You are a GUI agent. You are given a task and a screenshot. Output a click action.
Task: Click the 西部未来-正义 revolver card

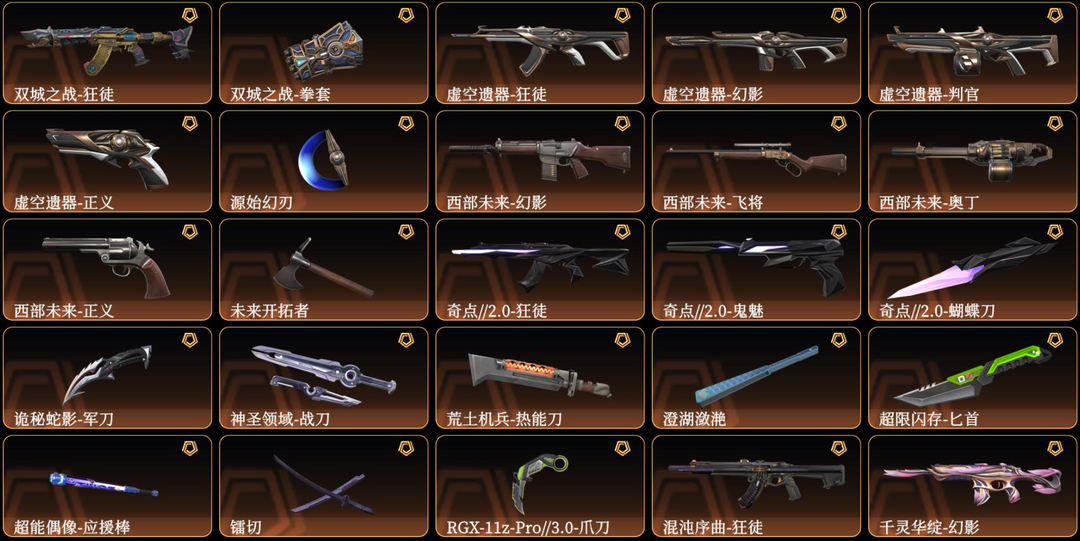tap(107, 269)
